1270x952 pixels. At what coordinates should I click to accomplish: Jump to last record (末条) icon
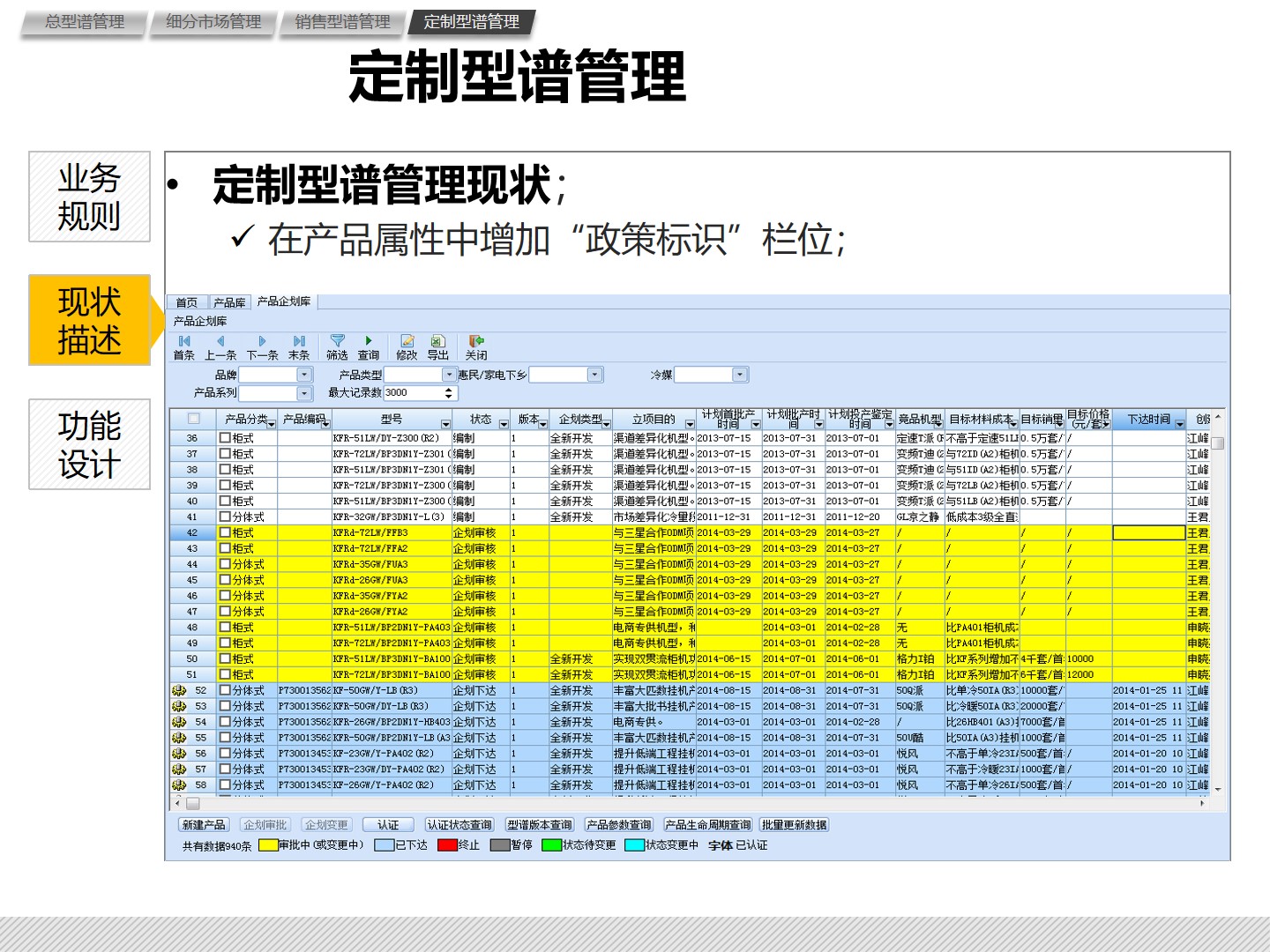point(299,342)
